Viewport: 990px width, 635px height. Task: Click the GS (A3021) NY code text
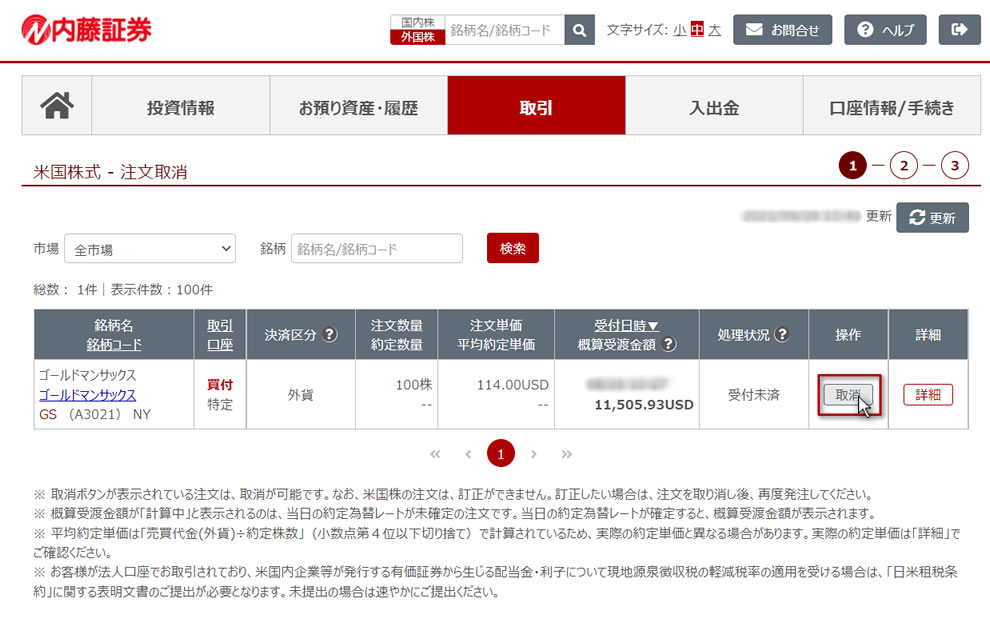[x=95, y=415]
